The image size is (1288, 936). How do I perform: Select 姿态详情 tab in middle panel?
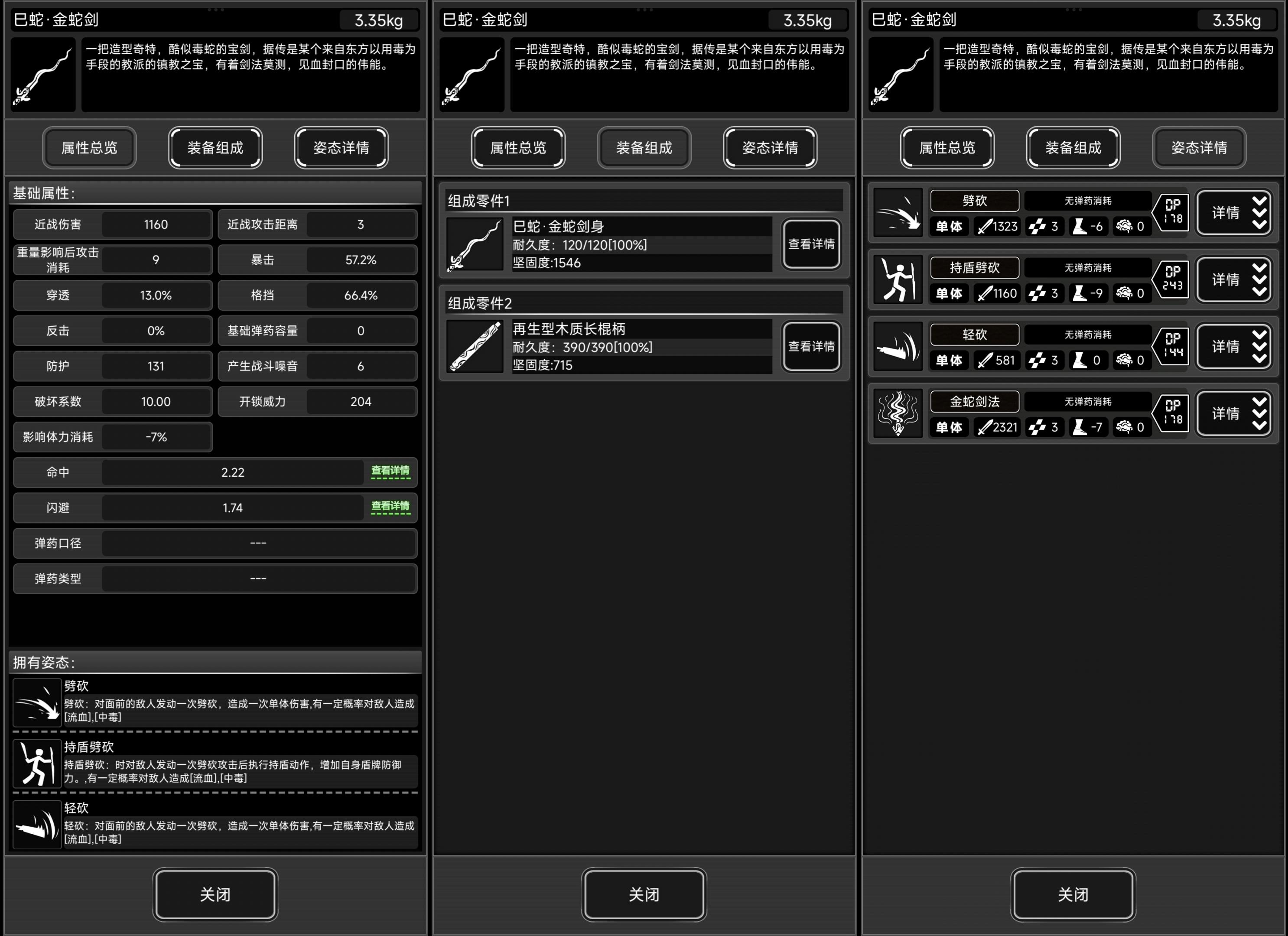coord(770,148)
